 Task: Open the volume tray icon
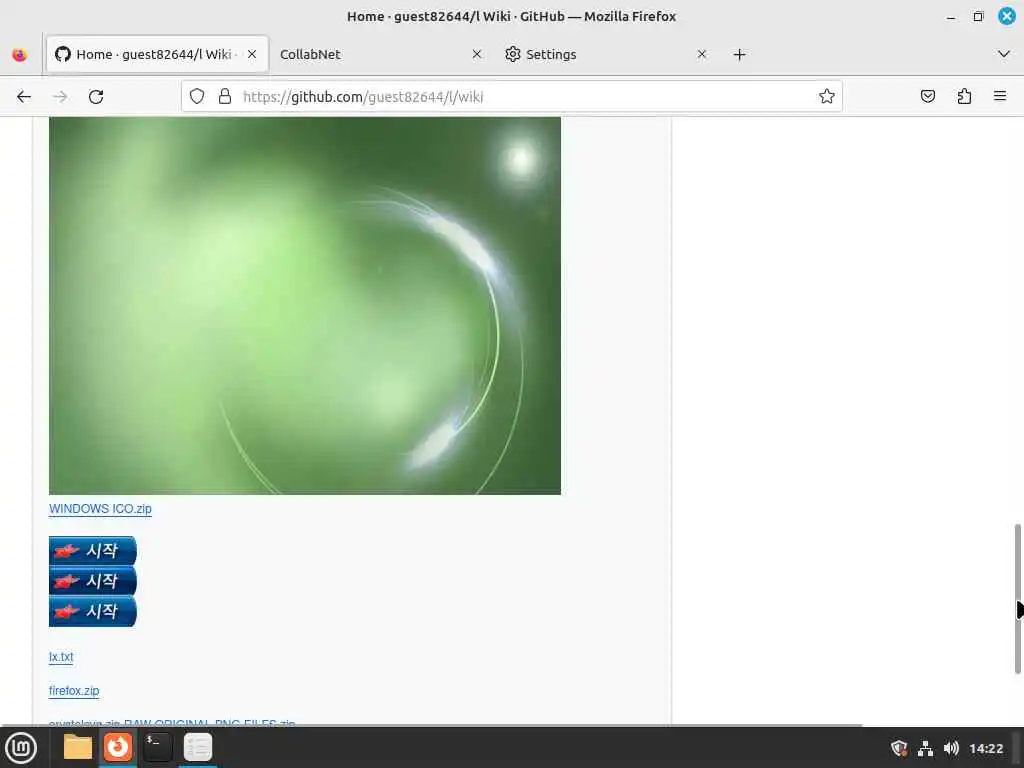click(x=952, y=748)
